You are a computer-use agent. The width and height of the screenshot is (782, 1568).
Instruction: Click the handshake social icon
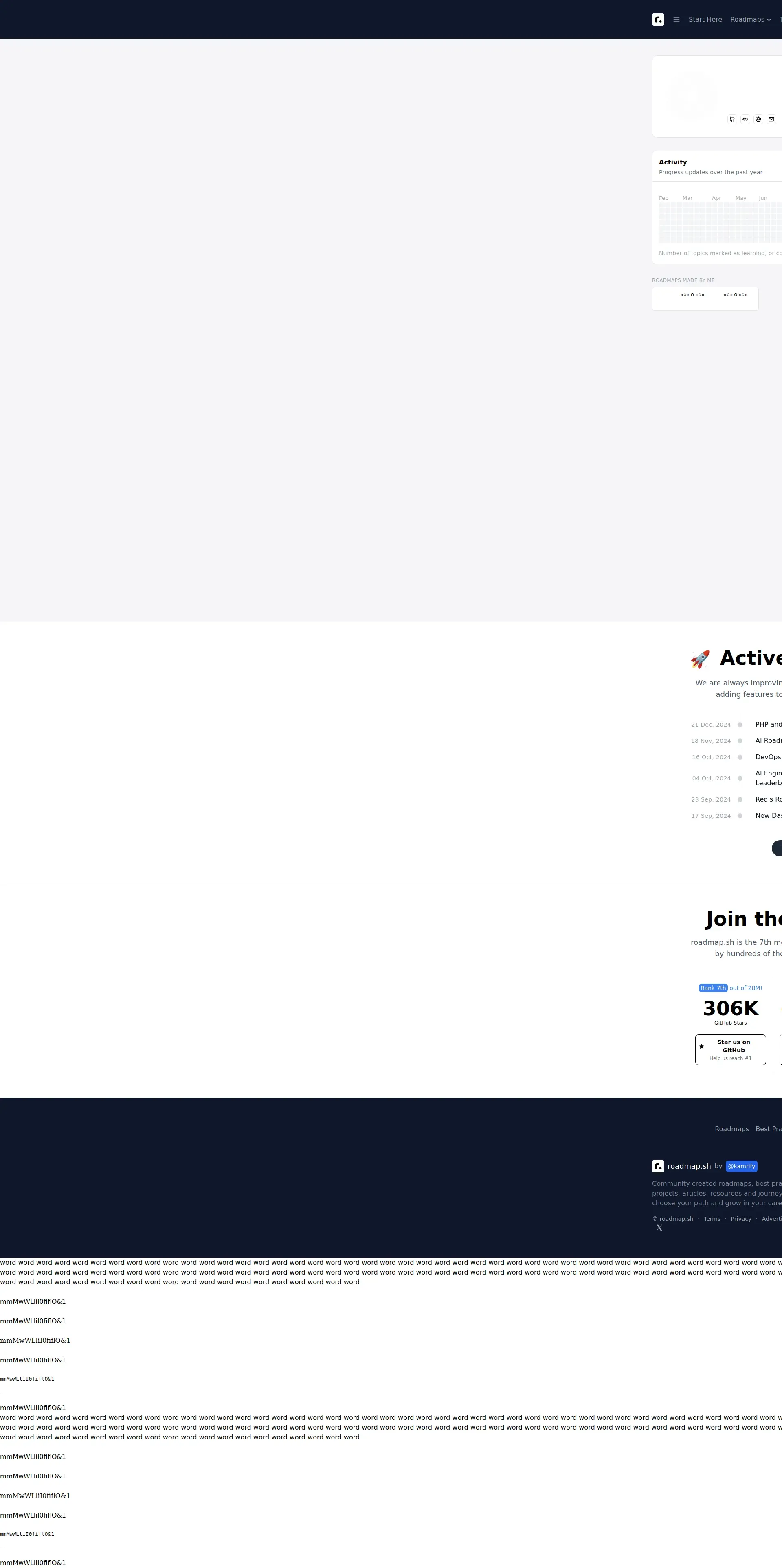745,119
